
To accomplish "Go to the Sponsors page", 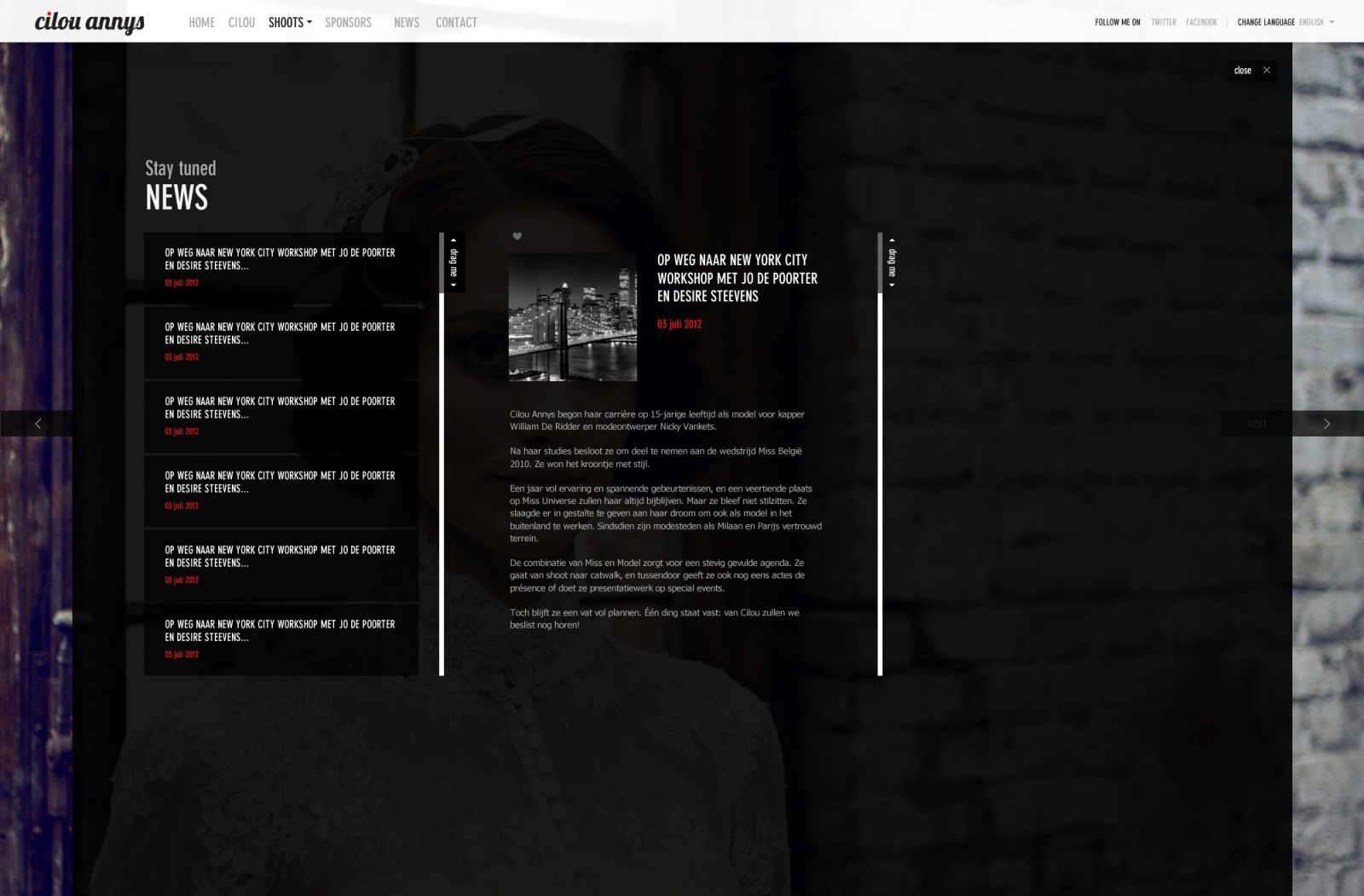I will pyautogui.click(x=348, y=22).
